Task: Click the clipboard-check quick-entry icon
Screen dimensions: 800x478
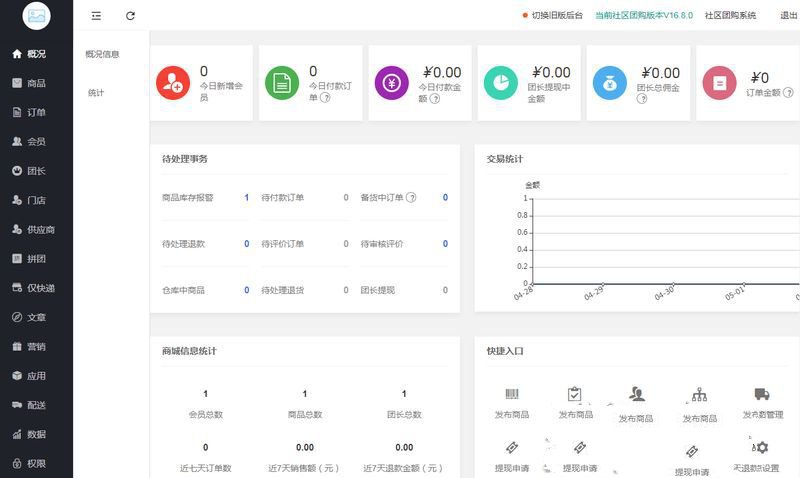Action: (x=574, y=394)
